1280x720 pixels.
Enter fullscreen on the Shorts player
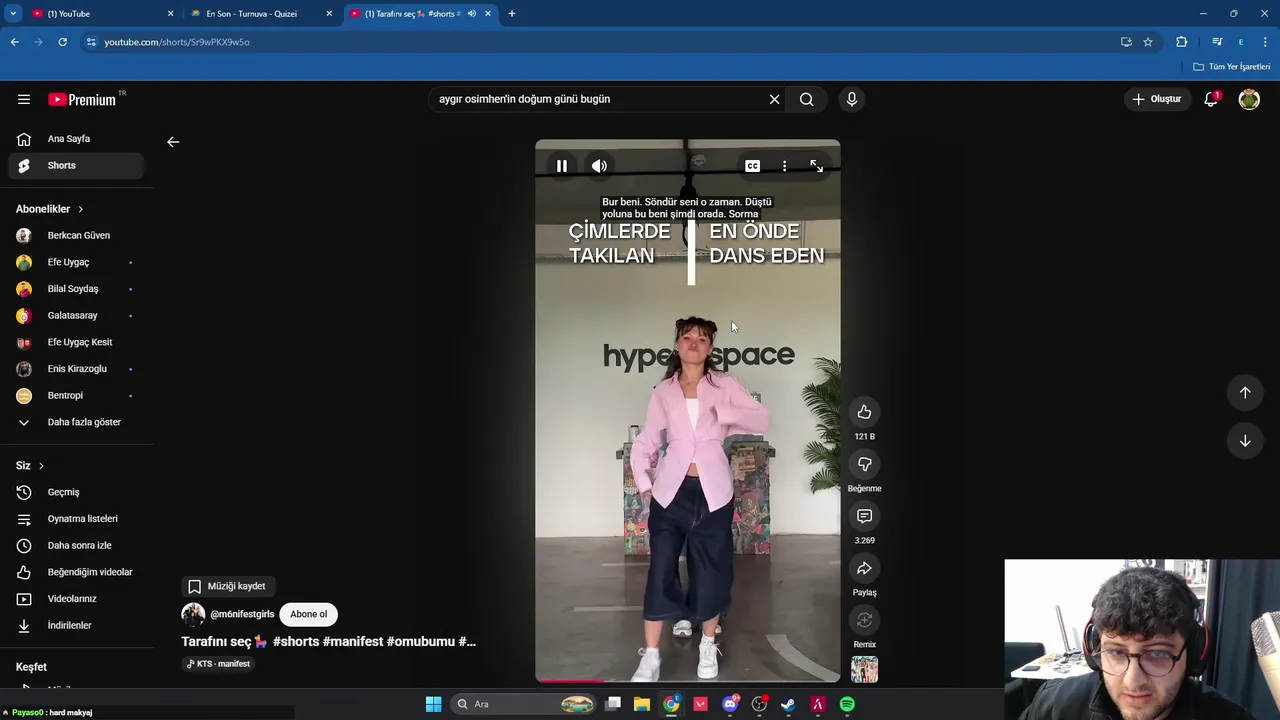816,166
